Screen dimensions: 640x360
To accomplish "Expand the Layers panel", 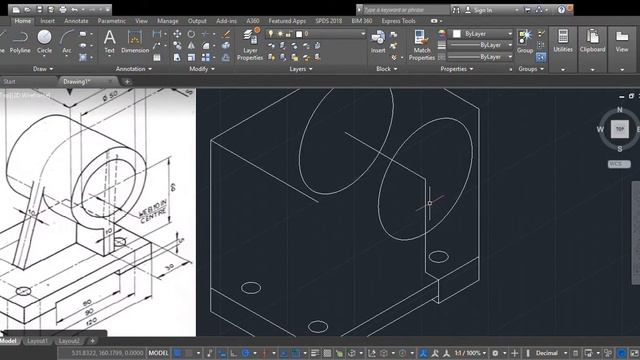I will point(301,69).
